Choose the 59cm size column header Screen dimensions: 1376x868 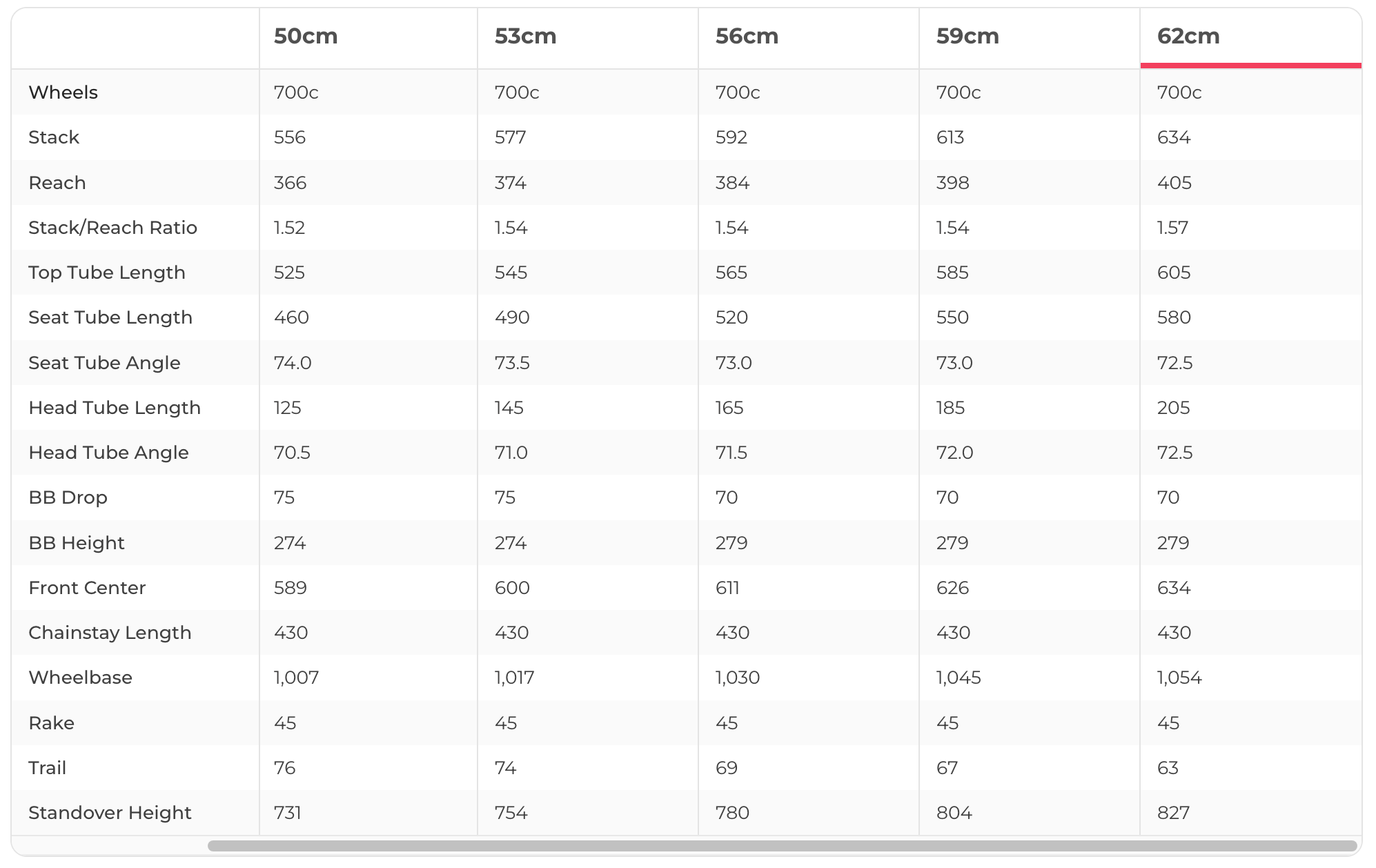click(x=967, y=37)
